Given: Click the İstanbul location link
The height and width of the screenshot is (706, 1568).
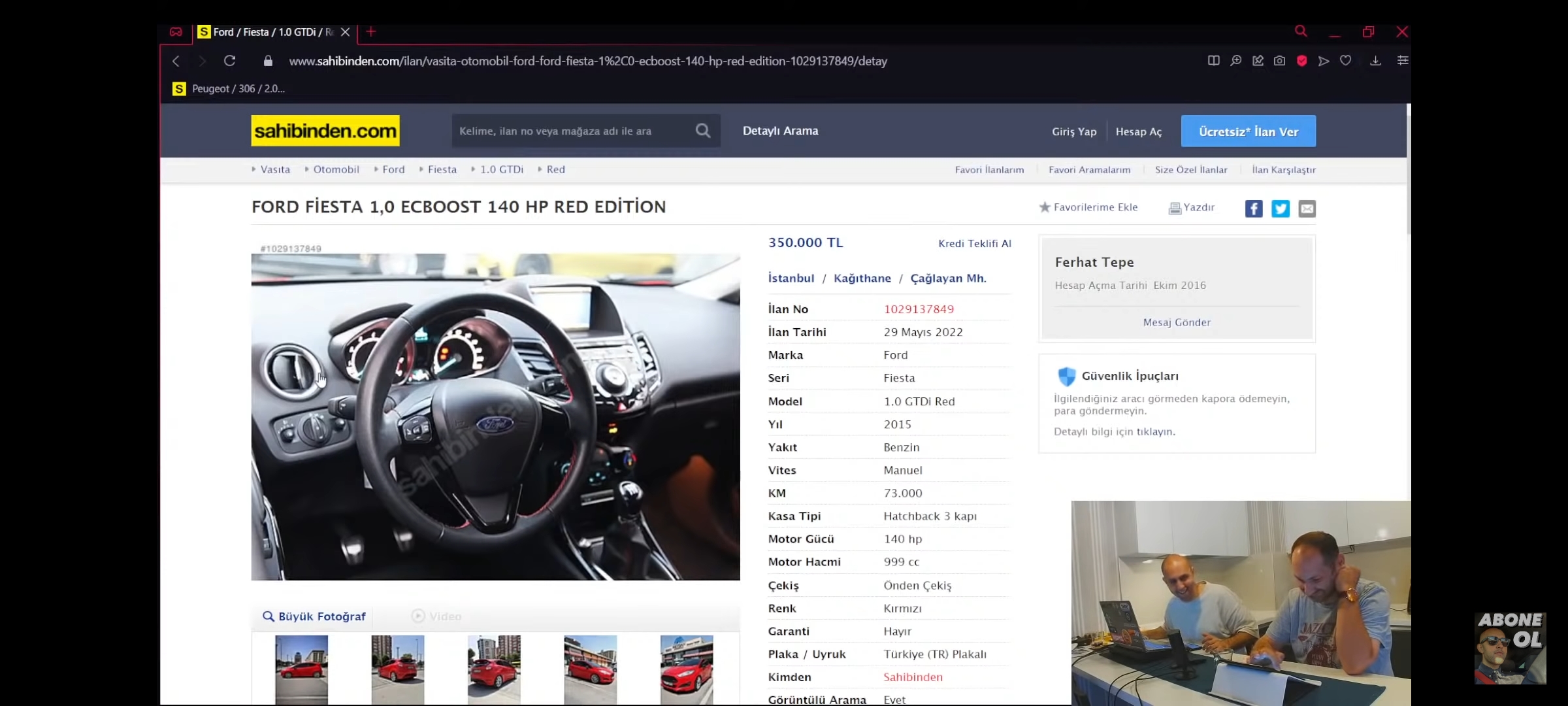Looking at the screenshot, I should pyautogui.click(x=791, y=278).
